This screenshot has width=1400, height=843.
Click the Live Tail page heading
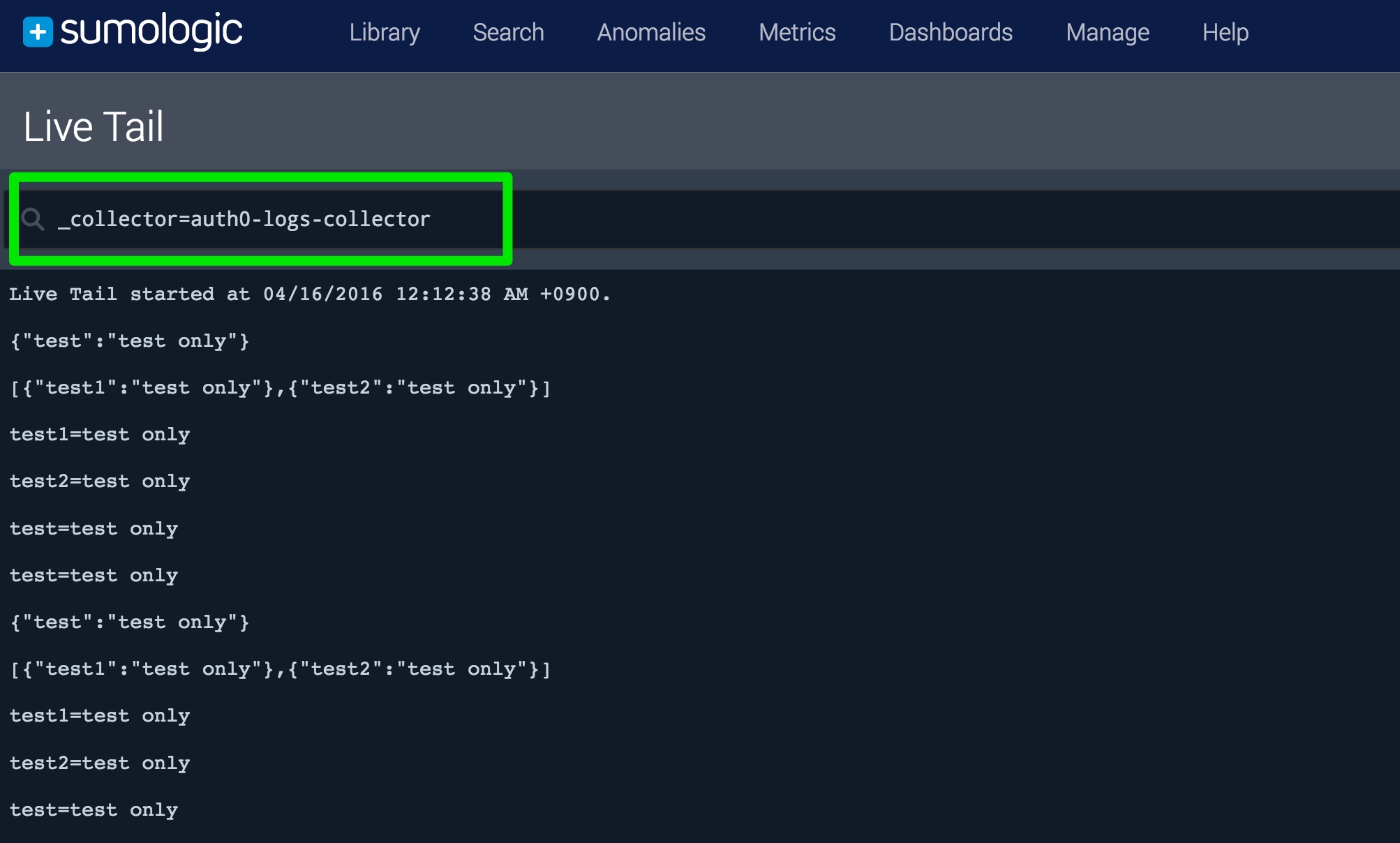pos(94,127)
